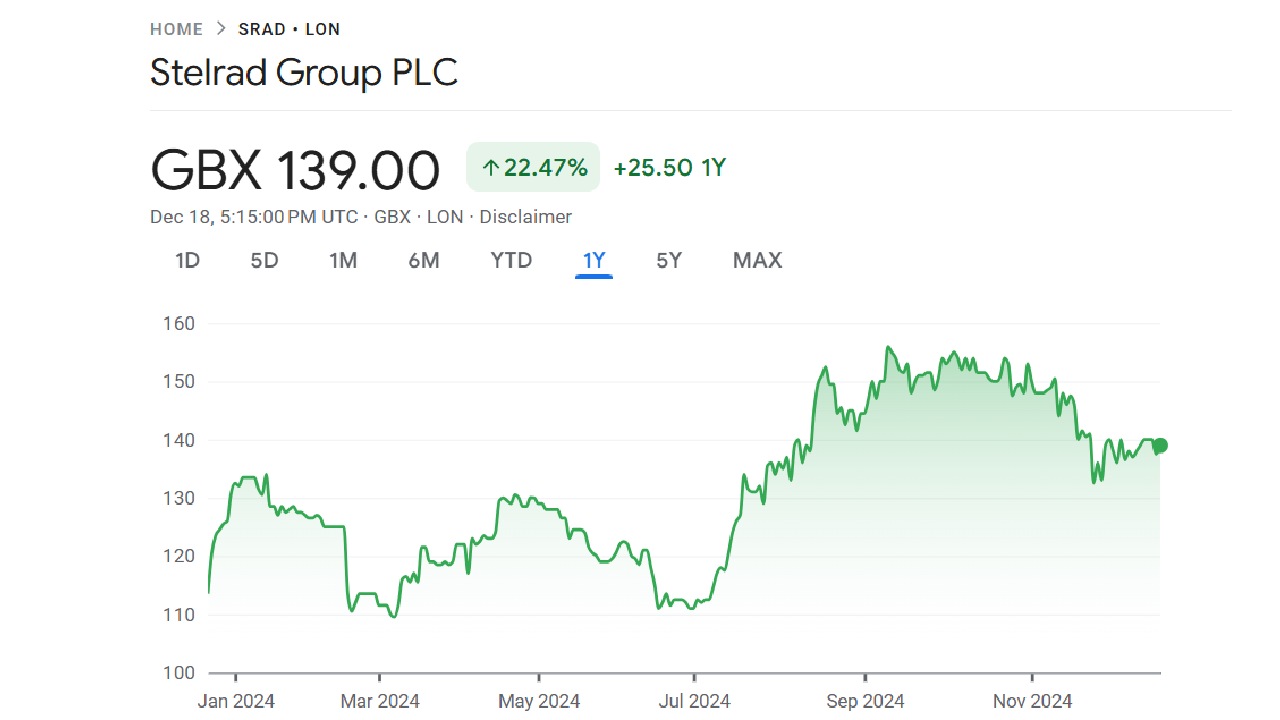The image size is (1280, 720).
Task: Click the green 22.47% change badge
Action: 533,167
